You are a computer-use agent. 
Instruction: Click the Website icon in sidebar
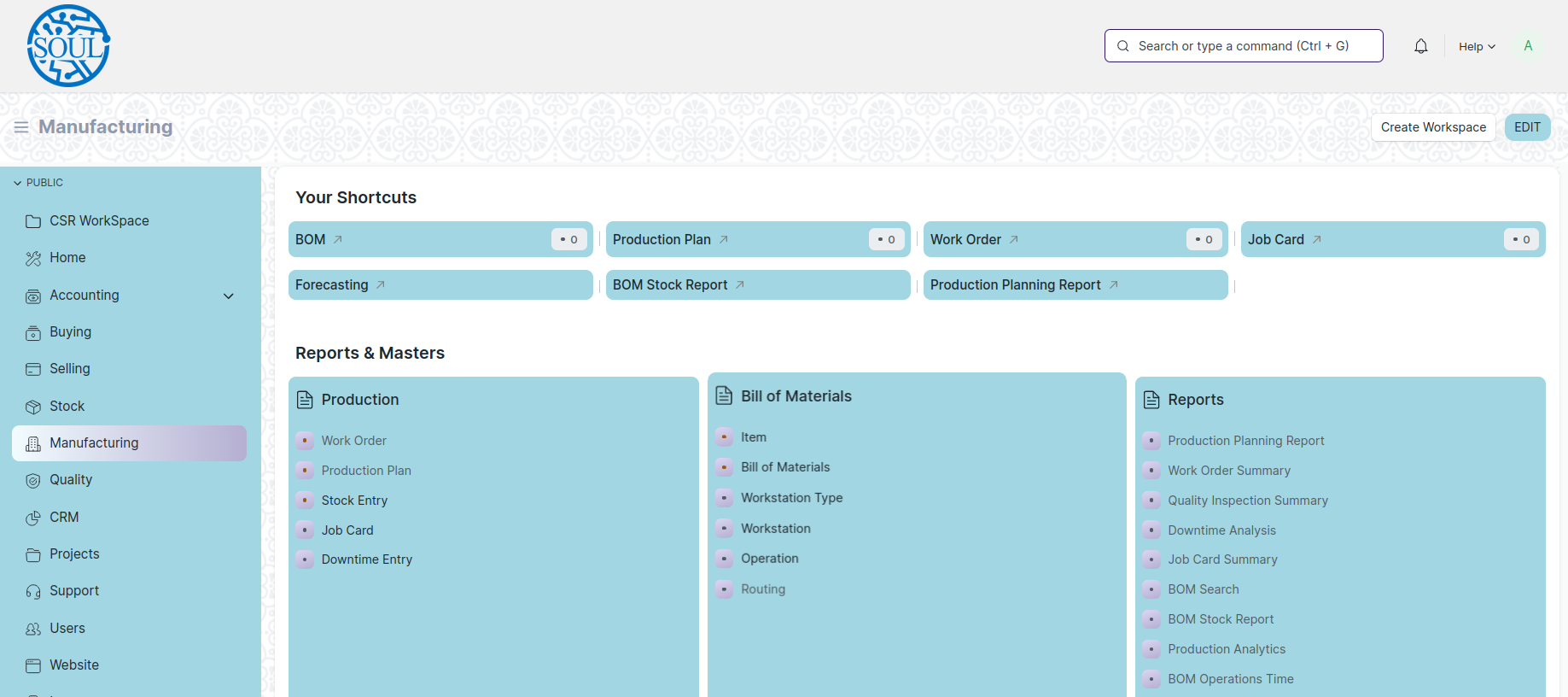(33, 665)
